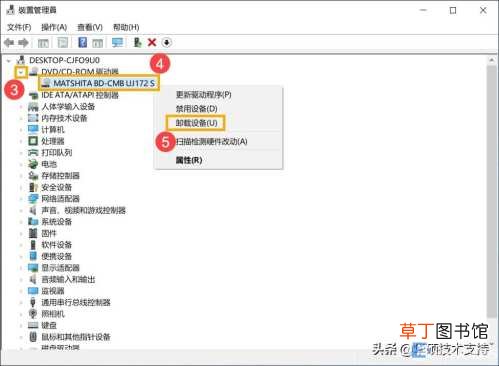
Task: Click the down-arrow disable device toolbar icon
Action: point(167,42)
